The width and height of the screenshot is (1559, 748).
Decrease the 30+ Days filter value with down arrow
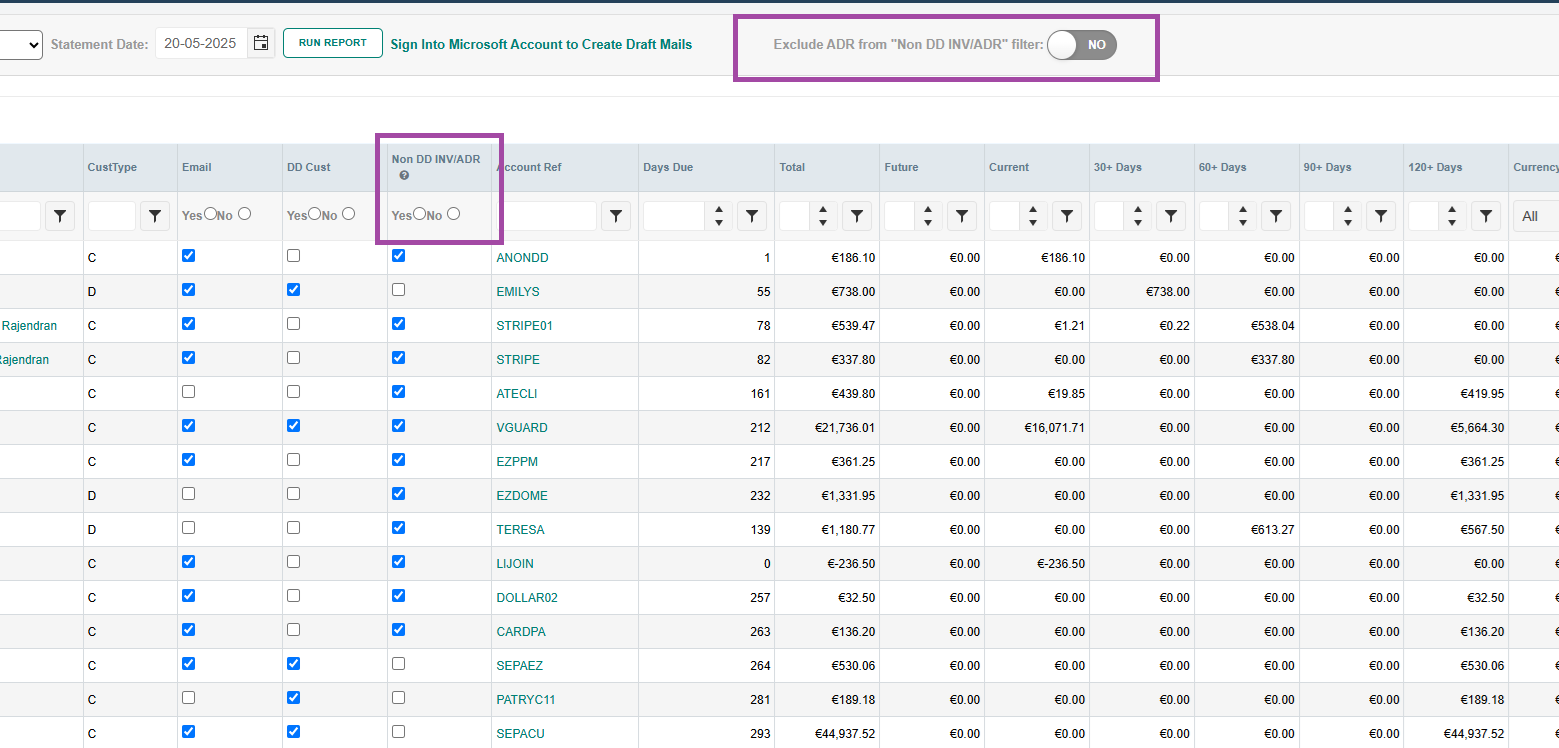(1138, 222)
